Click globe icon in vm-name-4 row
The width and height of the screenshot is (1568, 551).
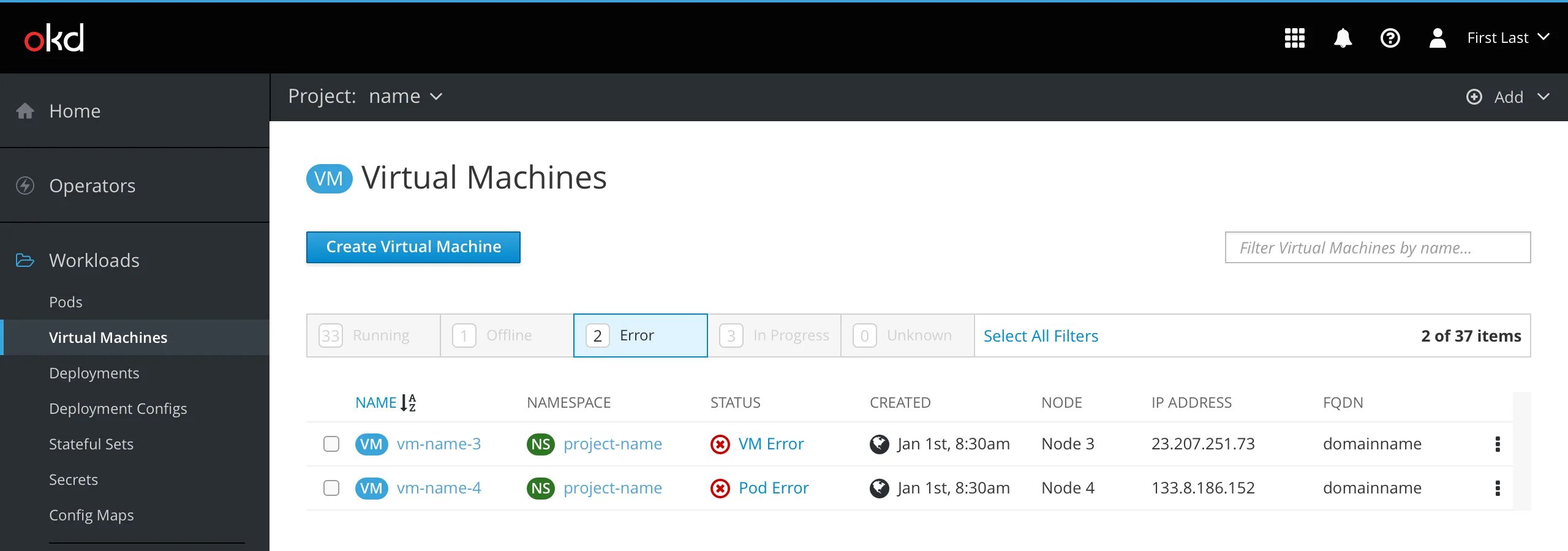pyautogui.click(x=880, y=488)
